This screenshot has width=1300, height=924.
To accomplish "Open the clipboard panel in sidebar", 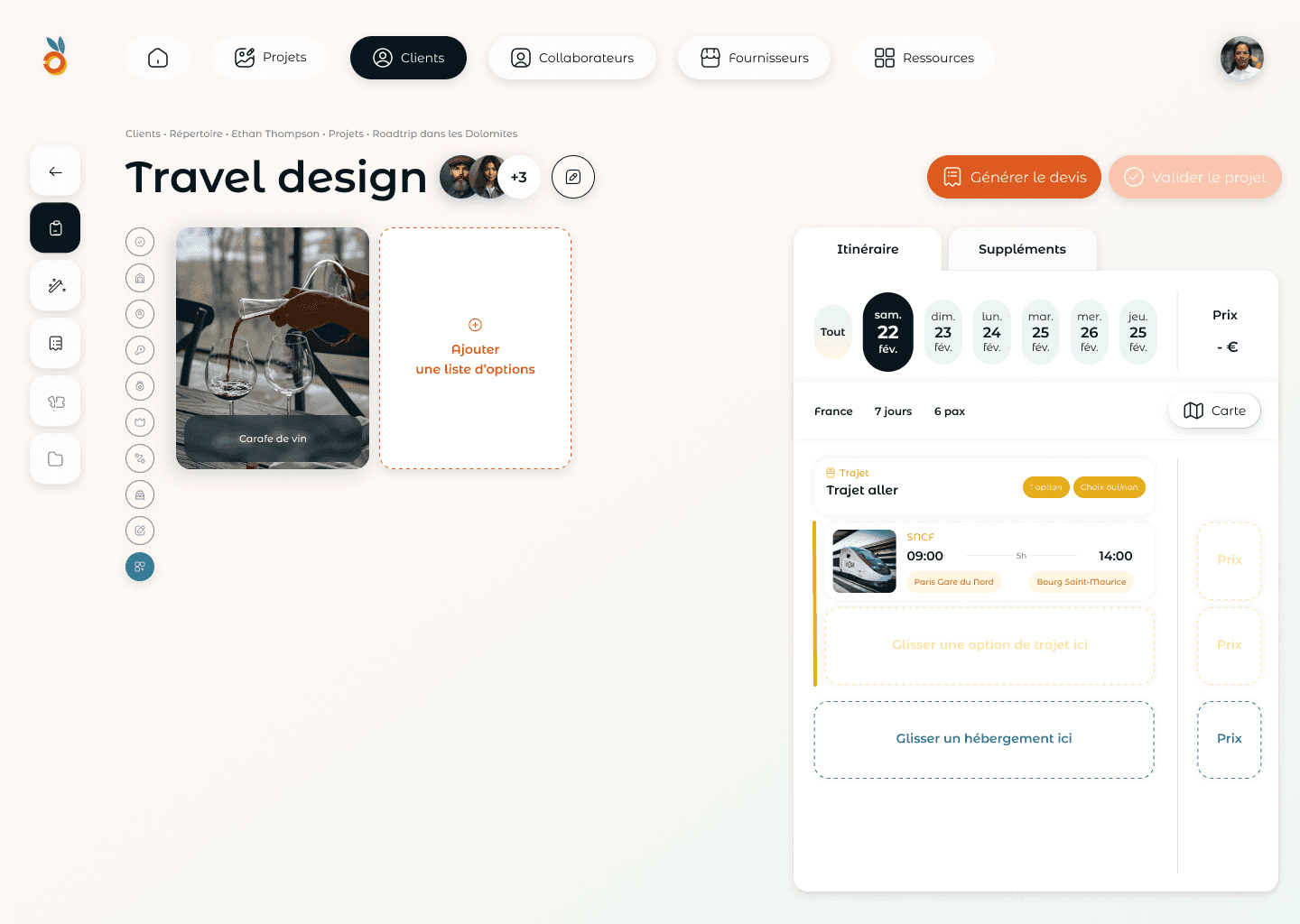I will [x=55, y=228].
